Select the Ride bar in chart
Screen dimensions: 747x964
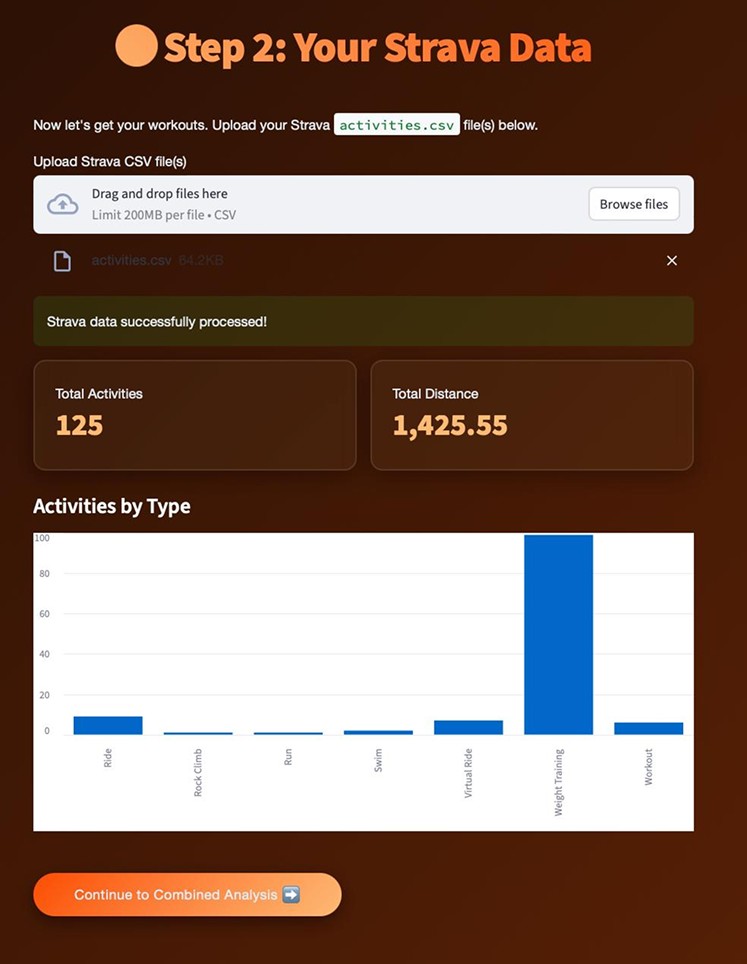click(x=108, y=725)
